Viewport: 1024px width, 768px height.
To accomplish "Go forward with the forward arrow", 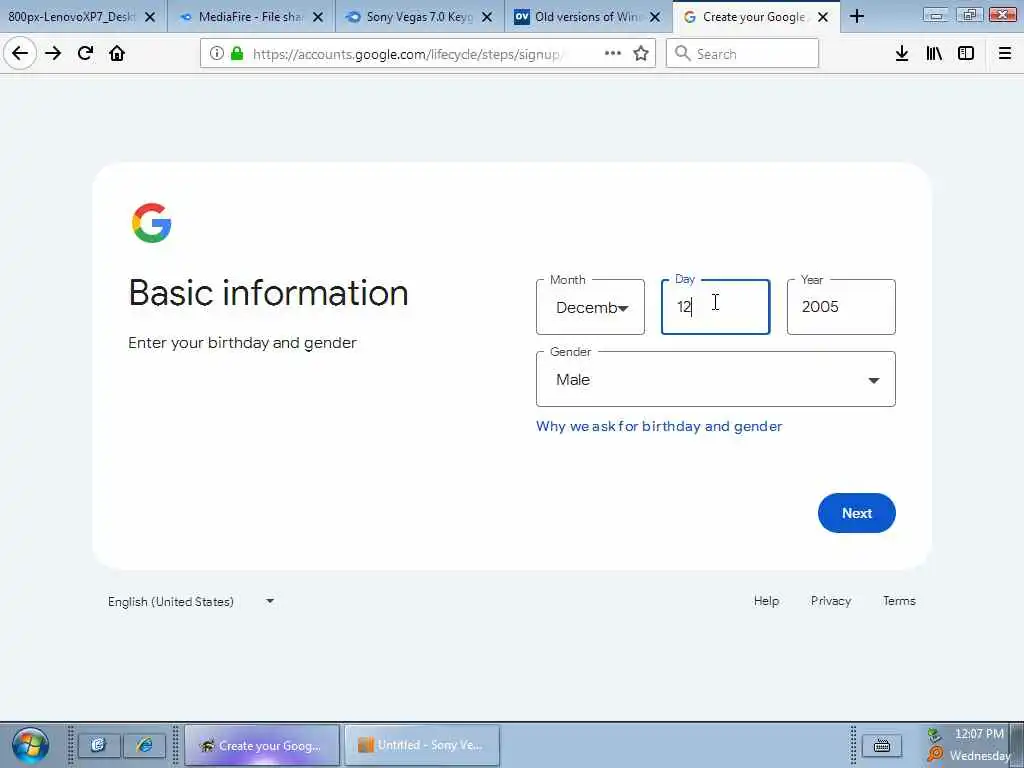I will (53, 54).
